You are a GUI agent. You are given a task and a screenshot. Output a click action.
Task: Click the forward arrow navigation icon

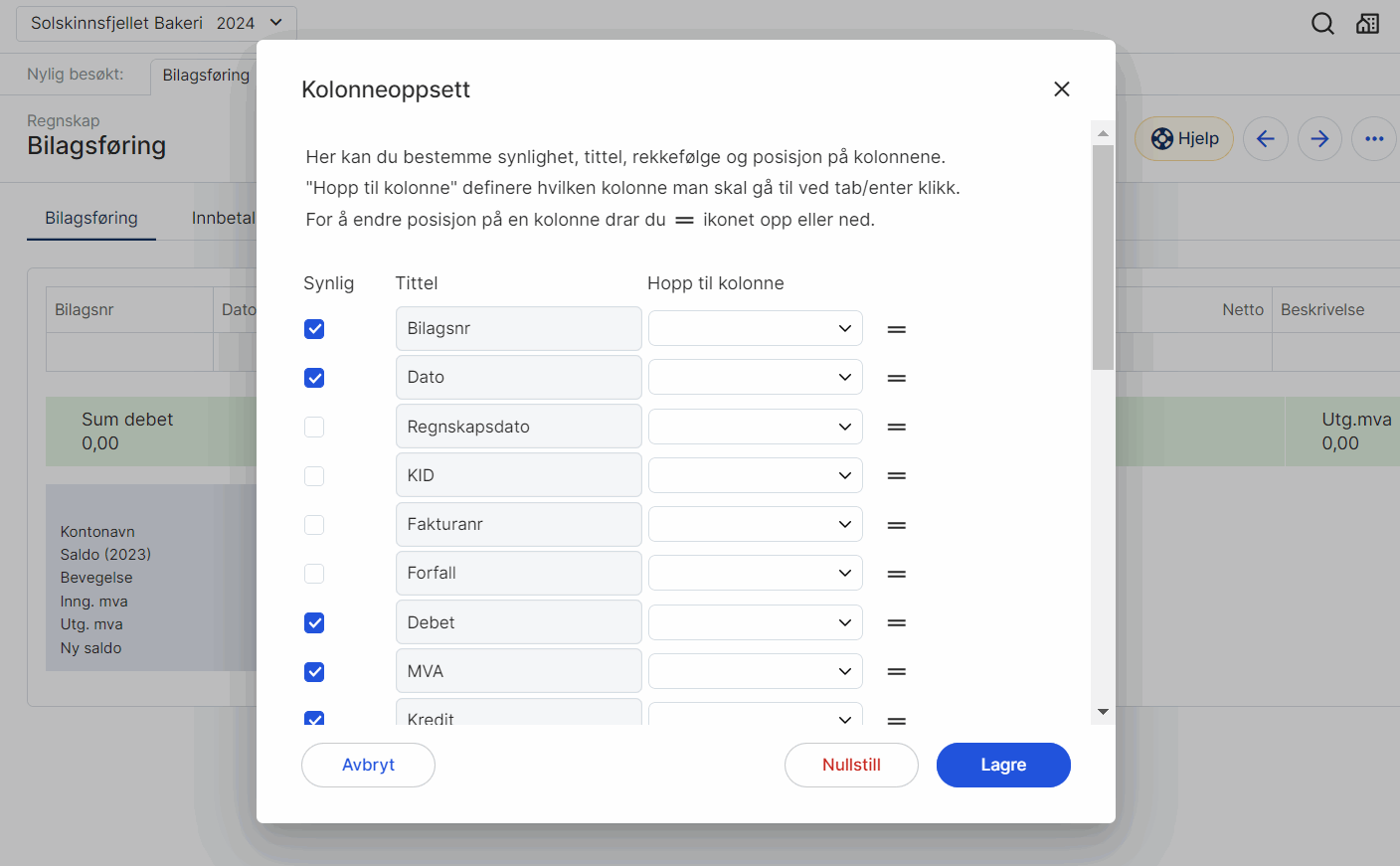(x=1319, y=139)
